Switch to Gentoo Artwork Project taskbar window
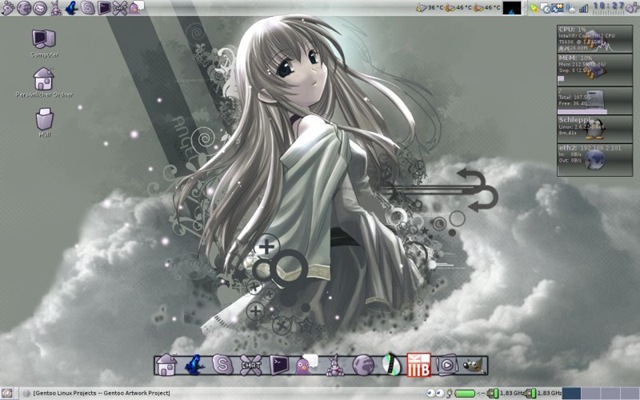640x400 pixels. (97, 393)
